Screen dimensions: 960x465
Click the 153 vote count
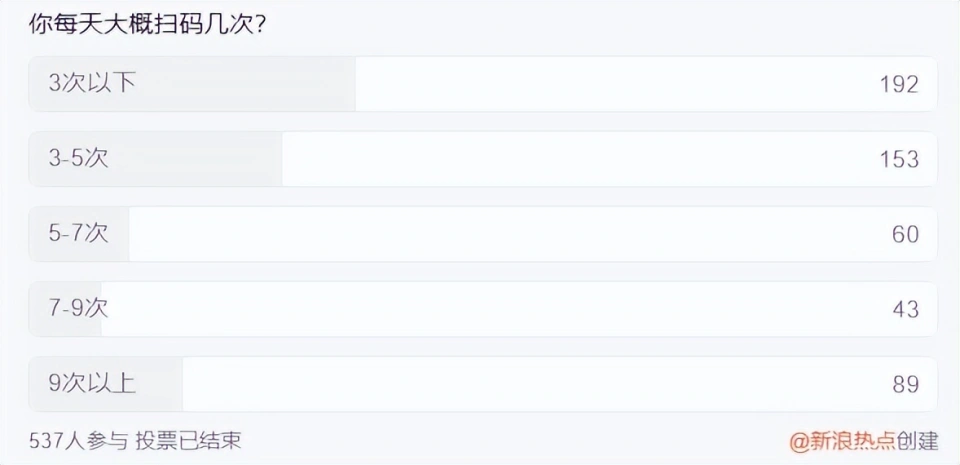click(x=898, y=160)
